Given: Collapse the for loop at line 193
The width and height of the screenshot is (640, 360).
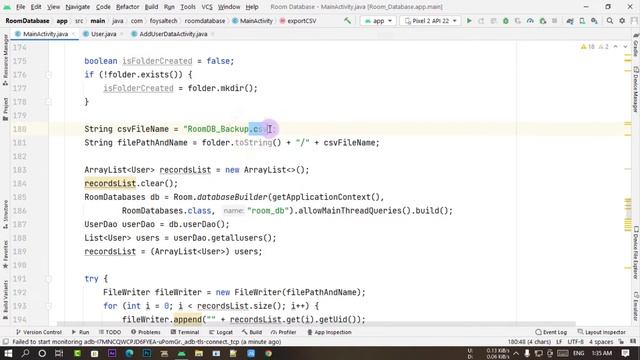Looking at the screenshot, I should click(x=49, y=306).
